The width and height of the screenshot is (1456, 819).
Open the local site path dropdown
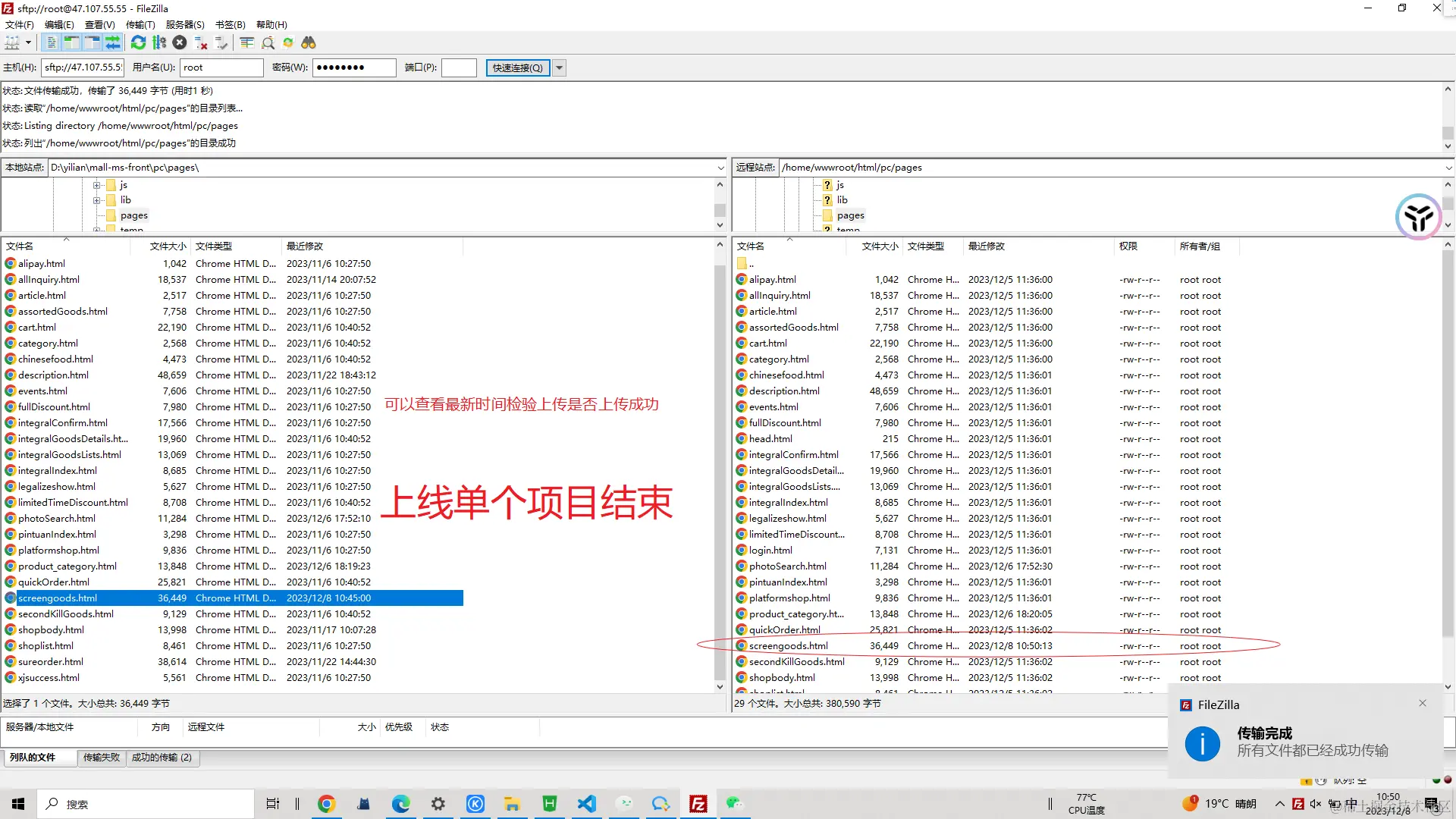point(720,168)
